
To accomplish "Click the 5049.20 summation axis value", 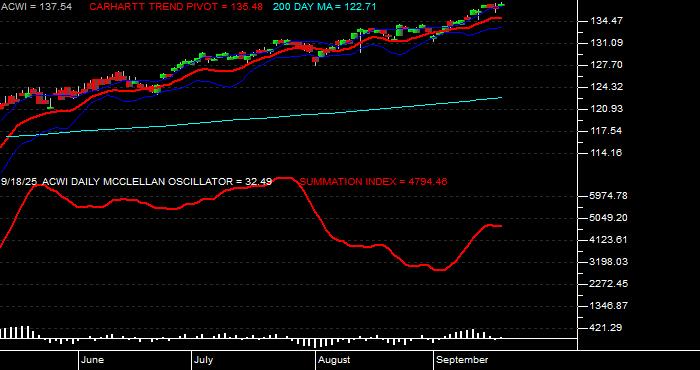I will click(x=609, y=218).
